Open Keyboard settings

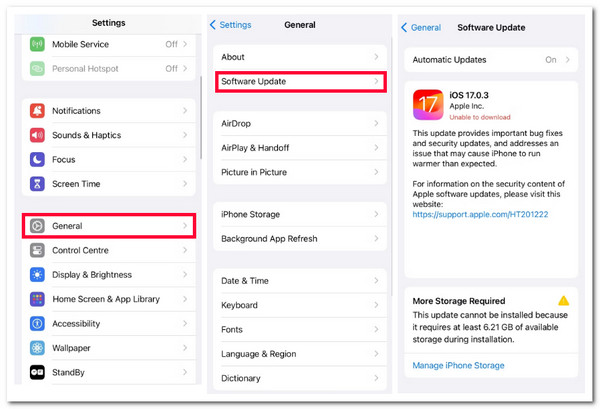tap(300, 305)
